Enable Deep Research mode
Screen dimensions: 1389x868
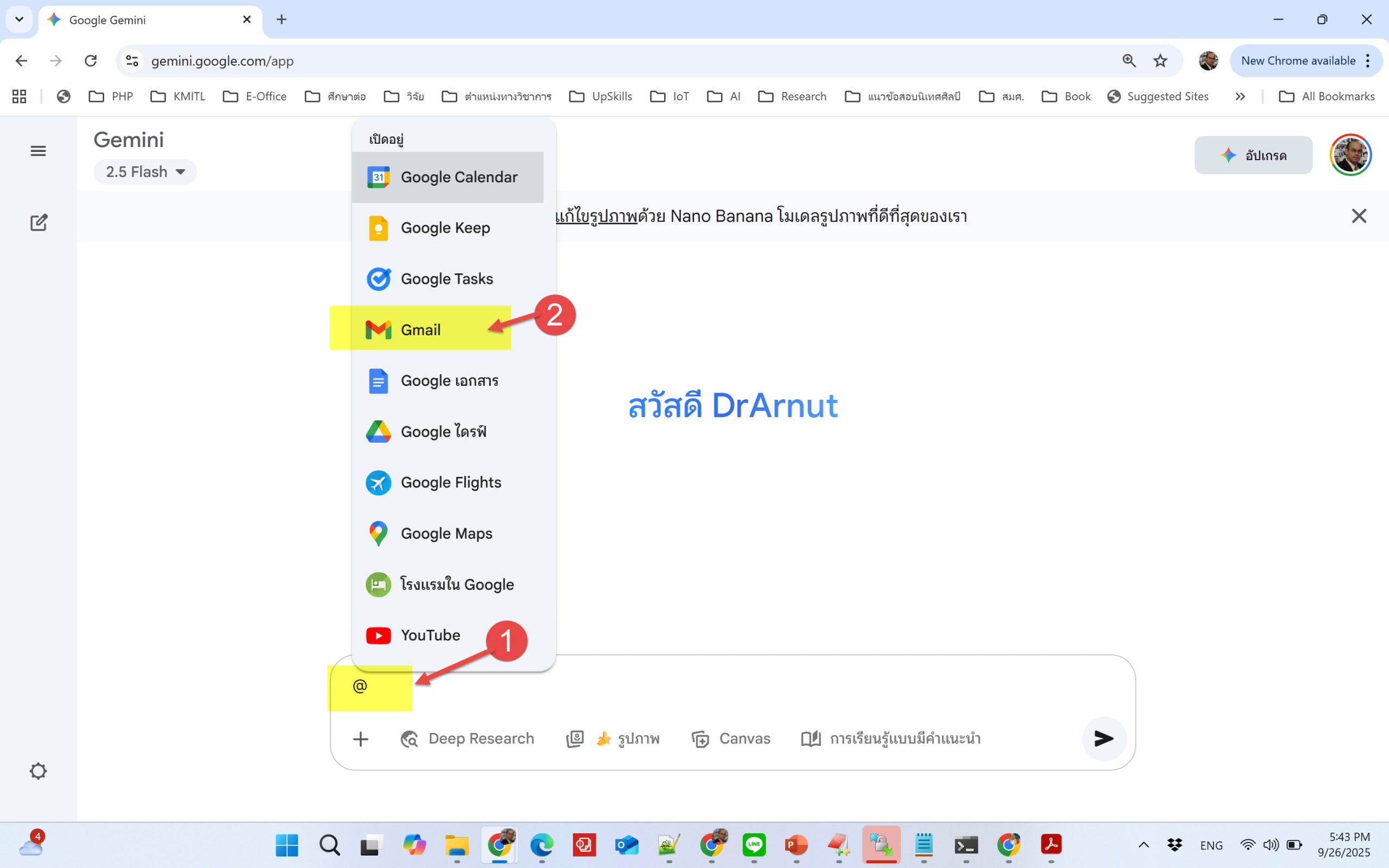coord(467,739)
